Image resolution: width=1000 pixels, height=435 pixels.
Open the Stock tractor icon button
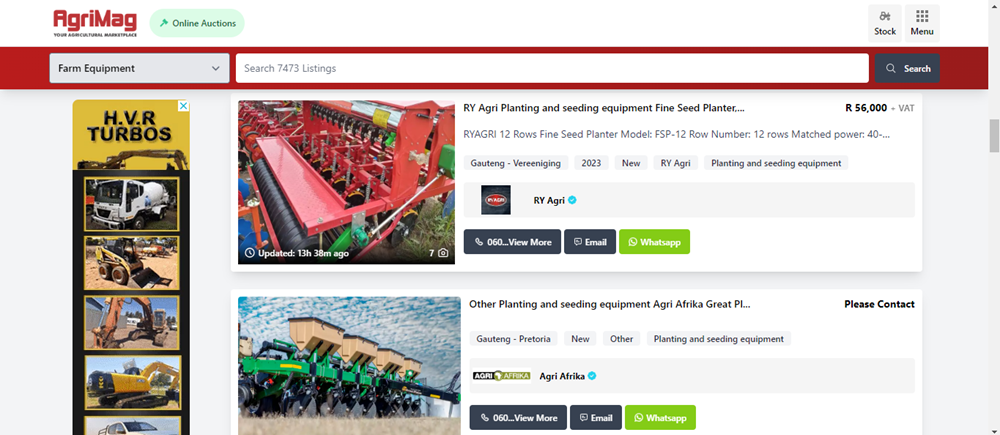885,24
